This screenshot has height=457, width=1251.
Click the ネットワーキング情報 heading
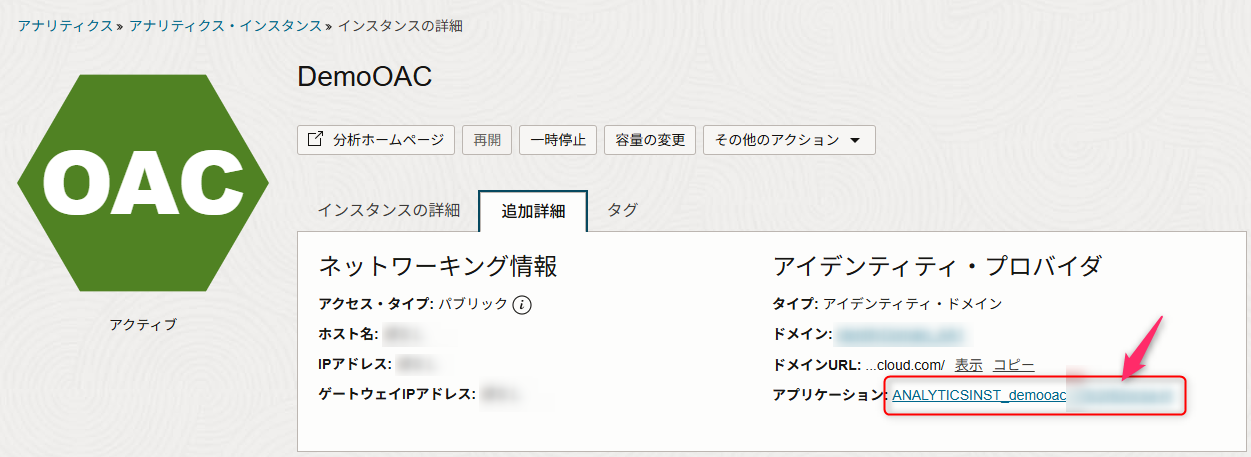point(437,266)
